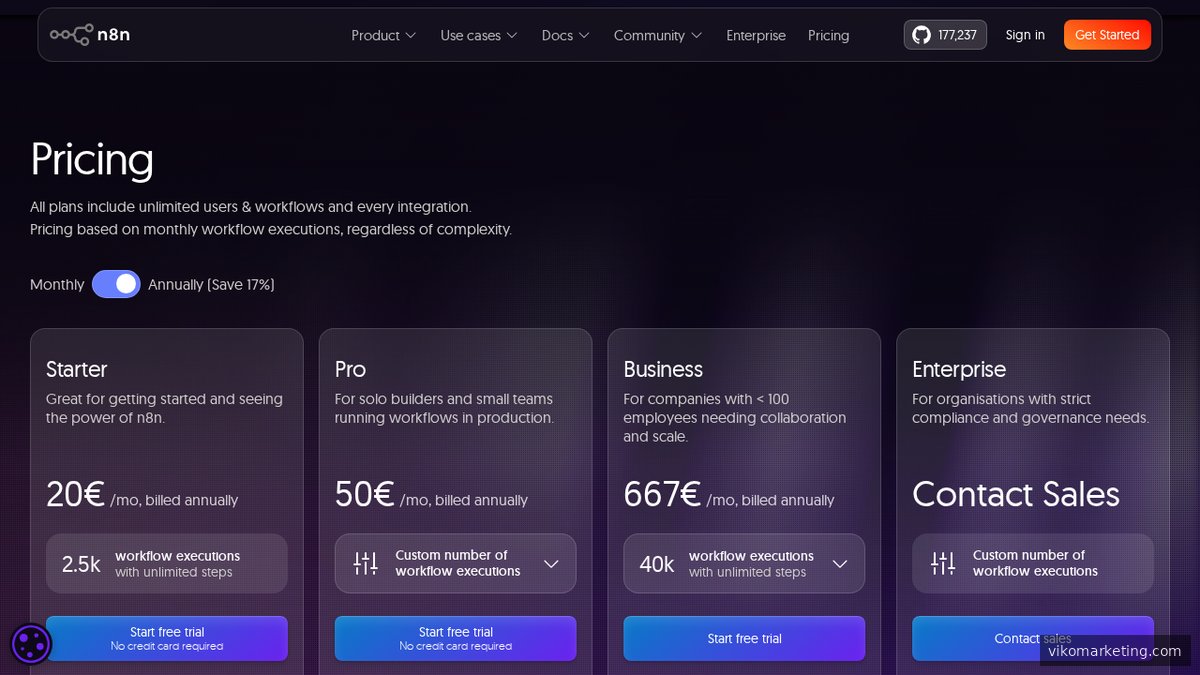This screenshot has width=1200, height=675.
Task: Click Contact sales on the Enterprise card
Action: (1033, 638)
